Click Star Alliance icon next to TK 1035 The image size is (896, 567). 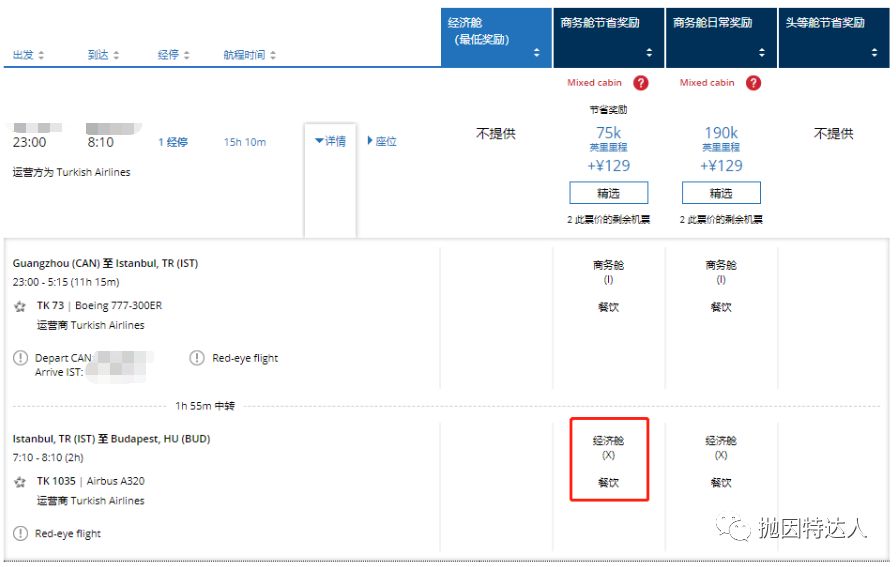(20, 482)
